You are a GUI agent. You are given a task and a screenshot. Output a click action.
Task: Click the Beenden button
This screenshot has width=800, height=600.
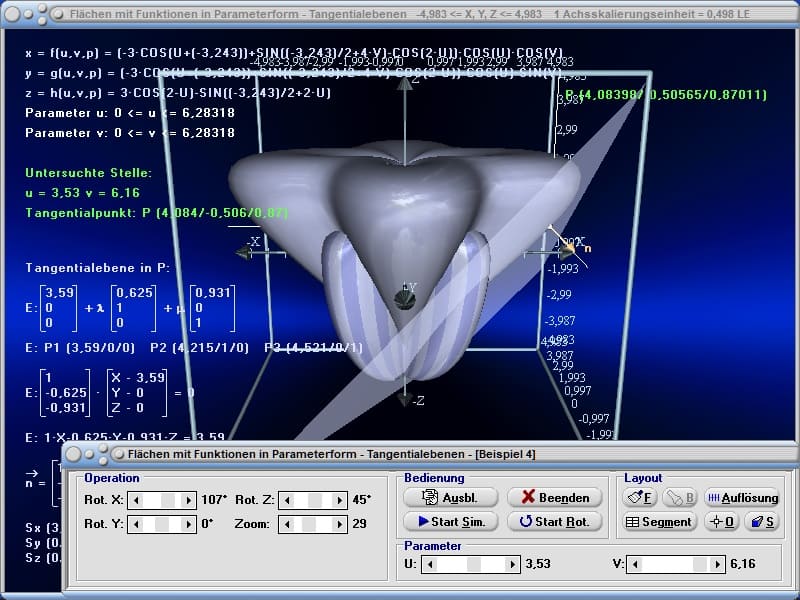click(x=555, y=497)
